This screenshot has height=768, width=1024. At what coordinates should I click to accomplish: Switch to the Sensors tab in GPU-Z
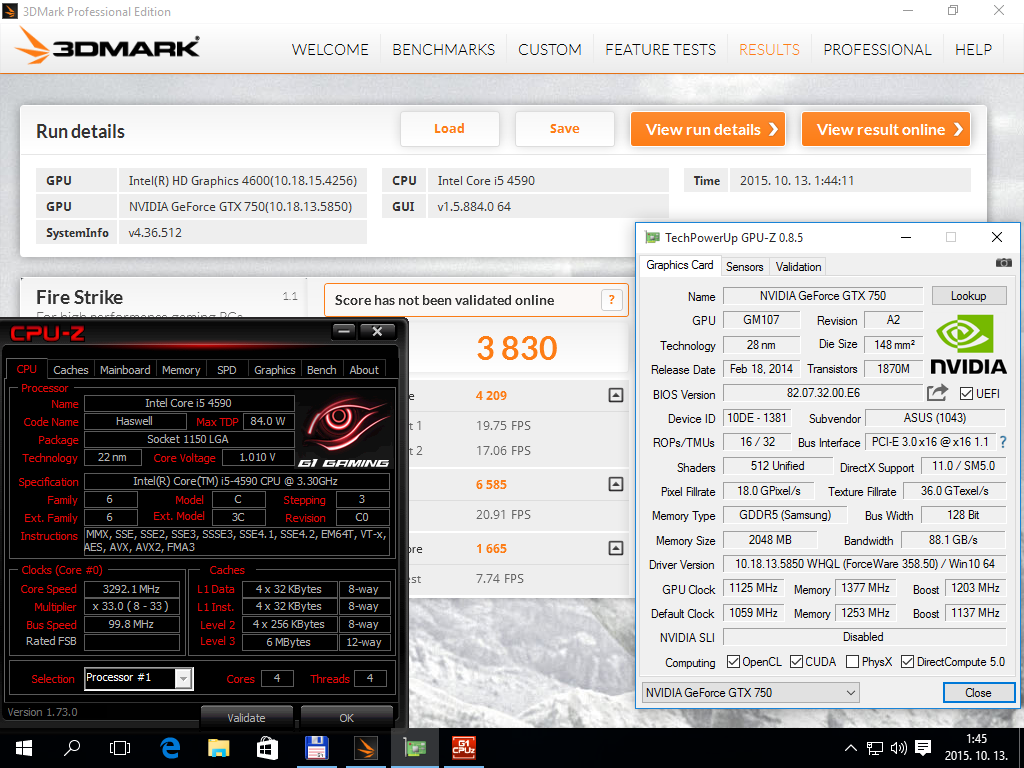pyautogui.click(x=744, y=266)
